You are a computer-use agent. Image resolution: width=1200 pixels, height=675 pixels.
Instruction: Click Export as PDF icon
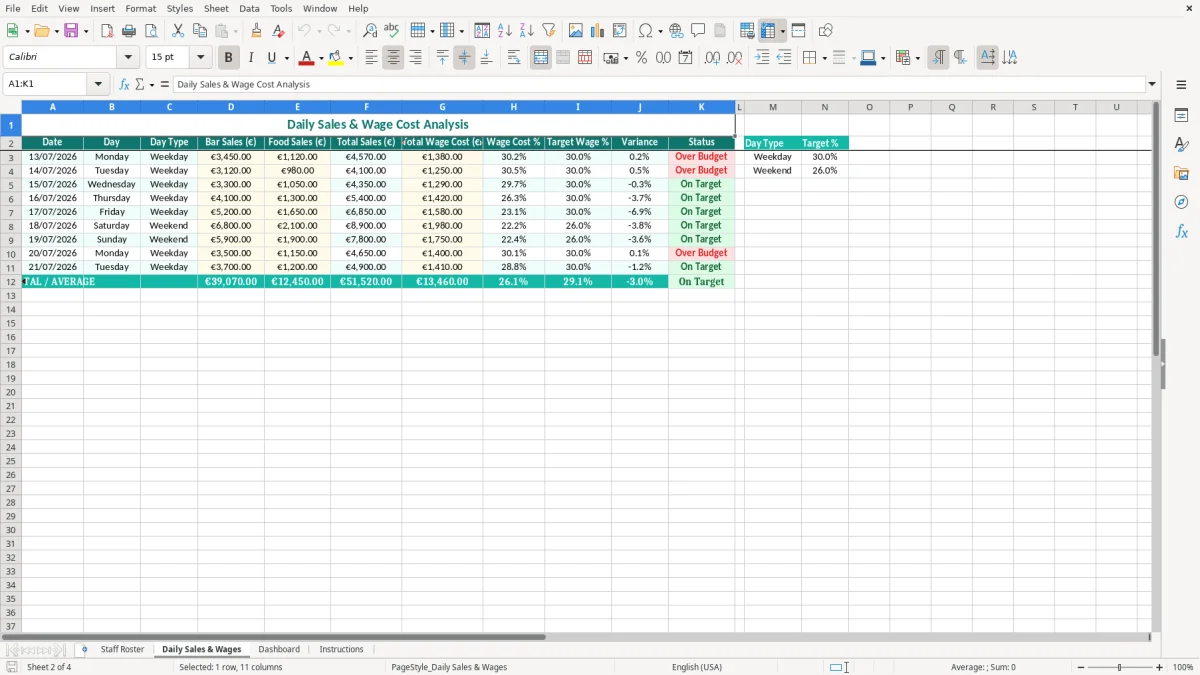click(107, 31)
